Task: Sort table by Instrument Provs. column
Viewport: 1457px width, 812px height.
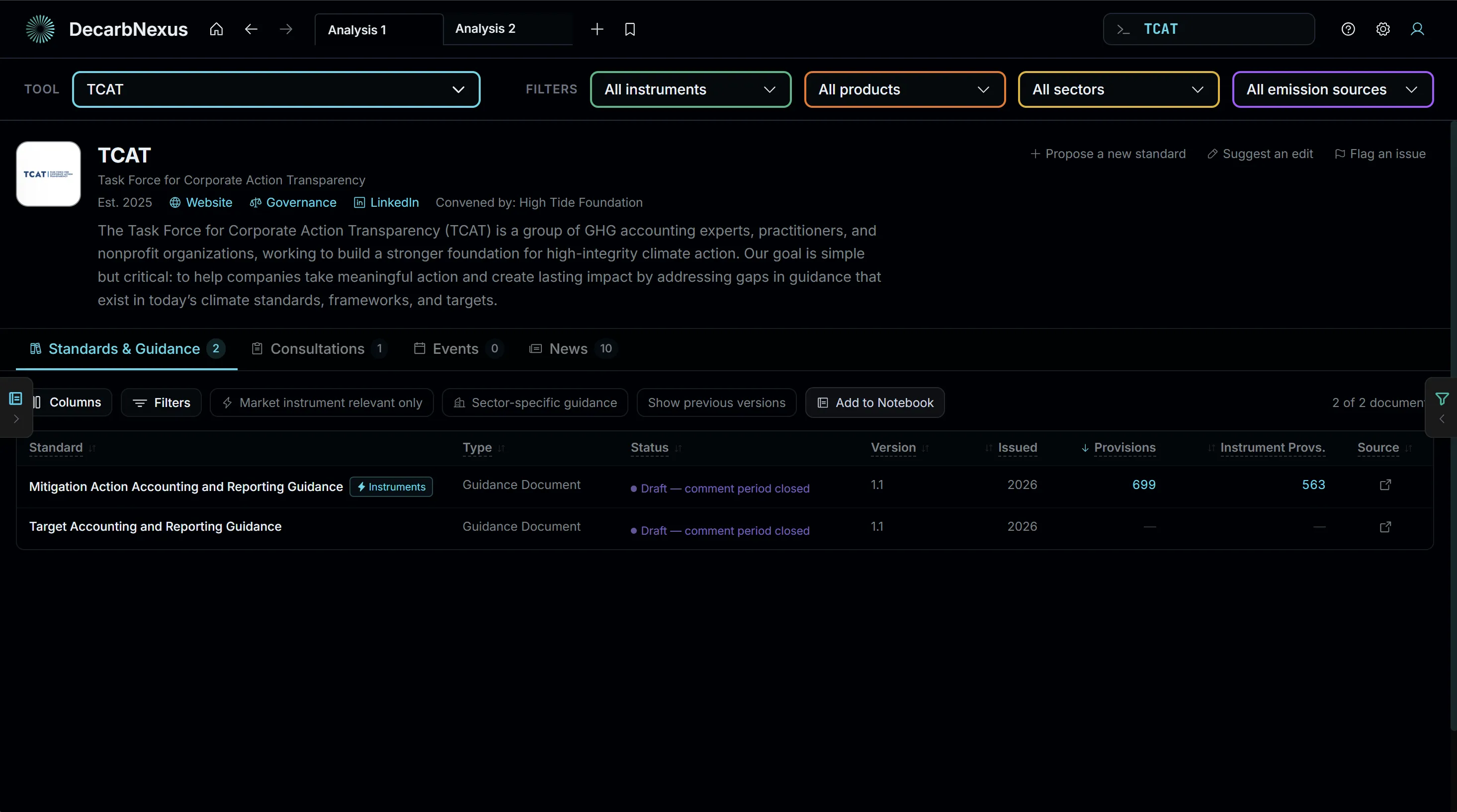Action: (1273, 447)
